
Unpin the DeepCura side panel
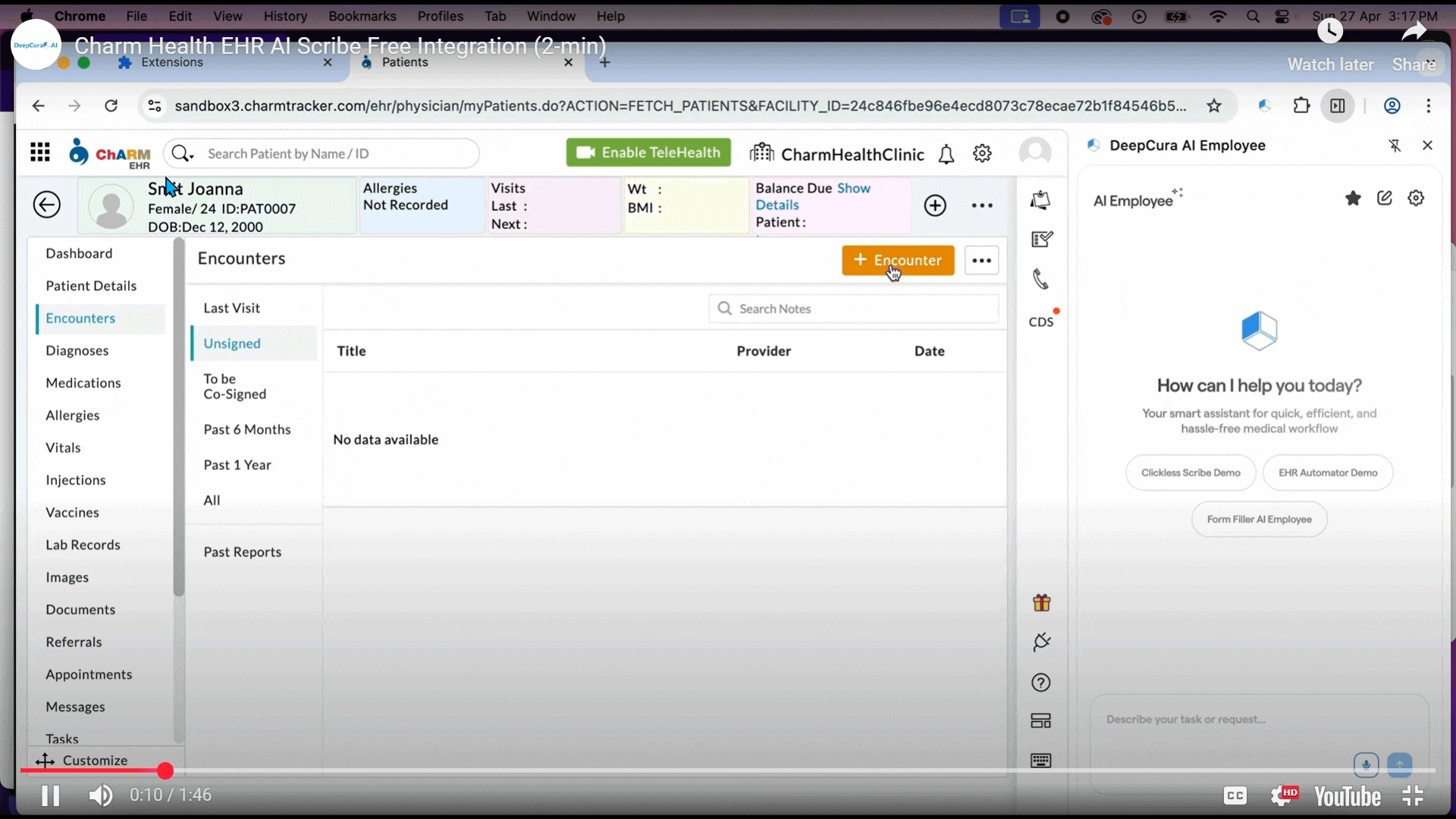(x=1395, y=146)
